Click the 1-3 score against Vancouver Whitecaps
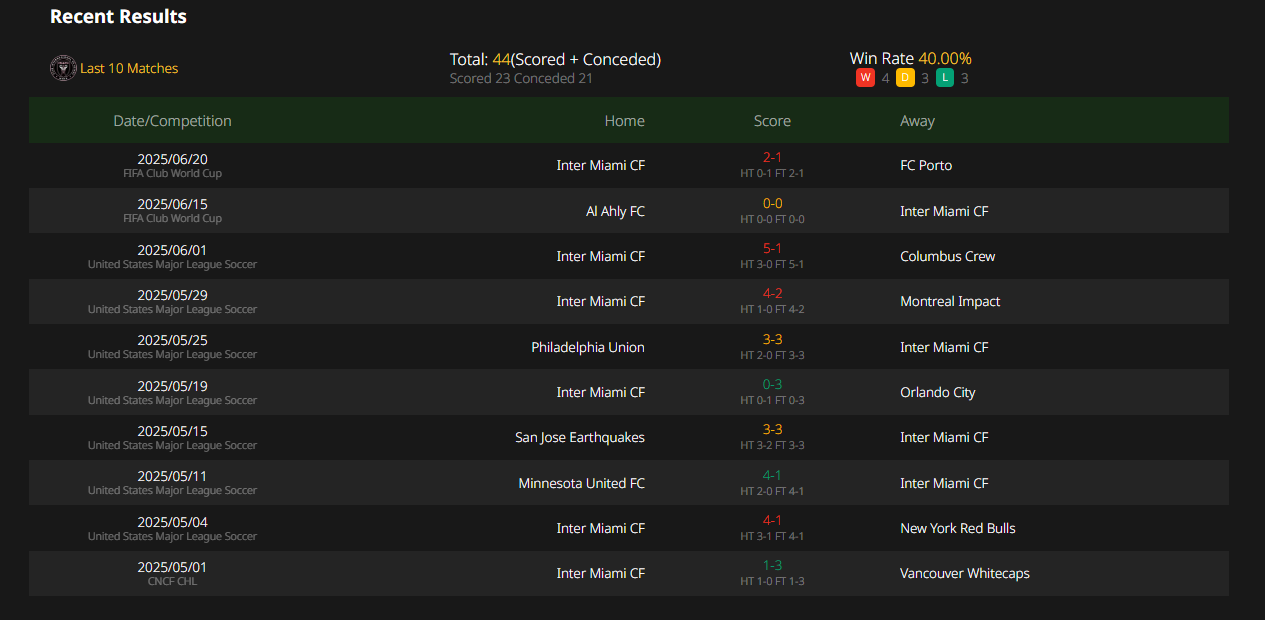The height and width of the screenshot is (620, 1265). pos(772,565)
